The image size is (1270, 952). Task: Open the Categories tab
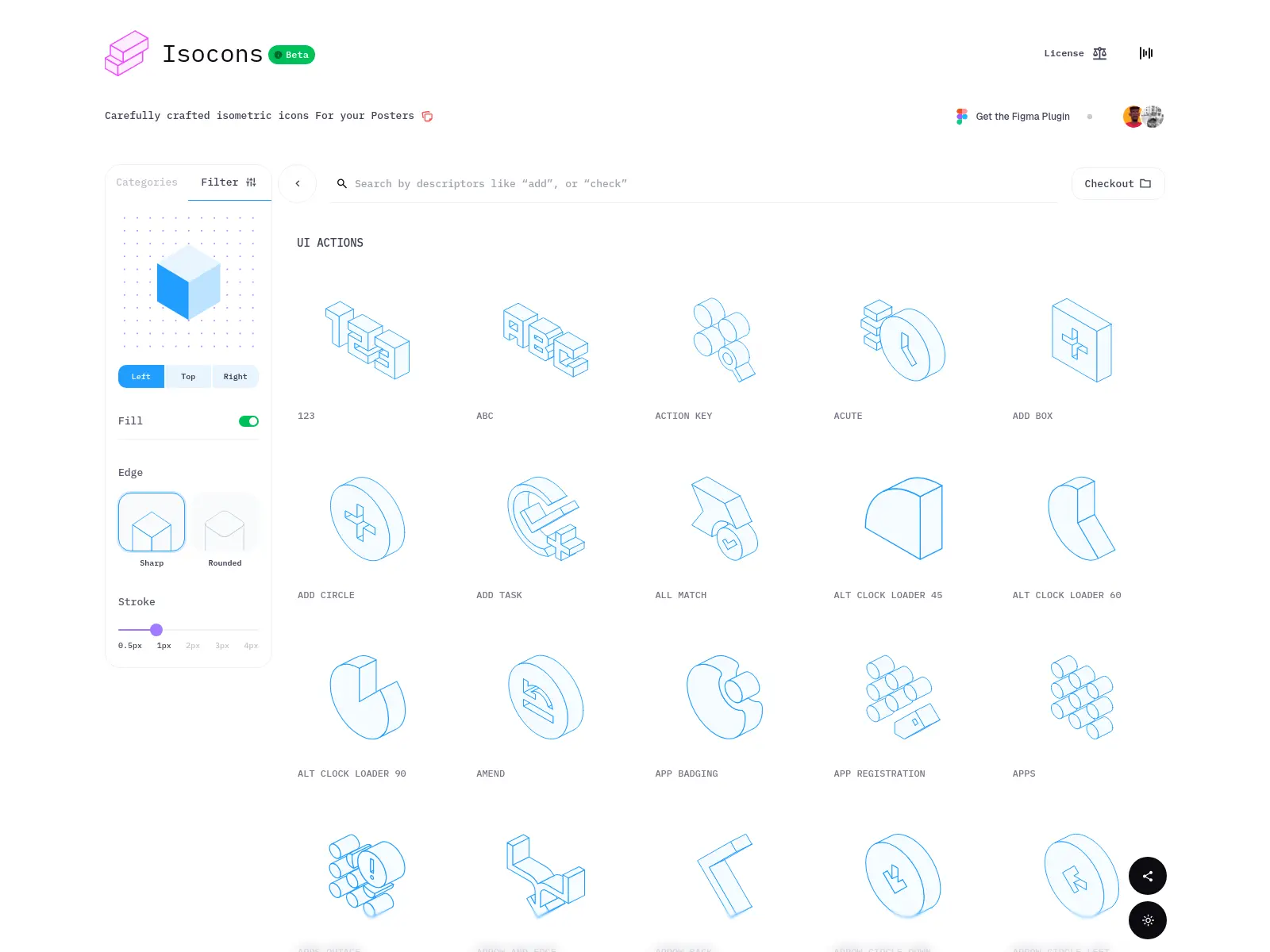[147, 182]
